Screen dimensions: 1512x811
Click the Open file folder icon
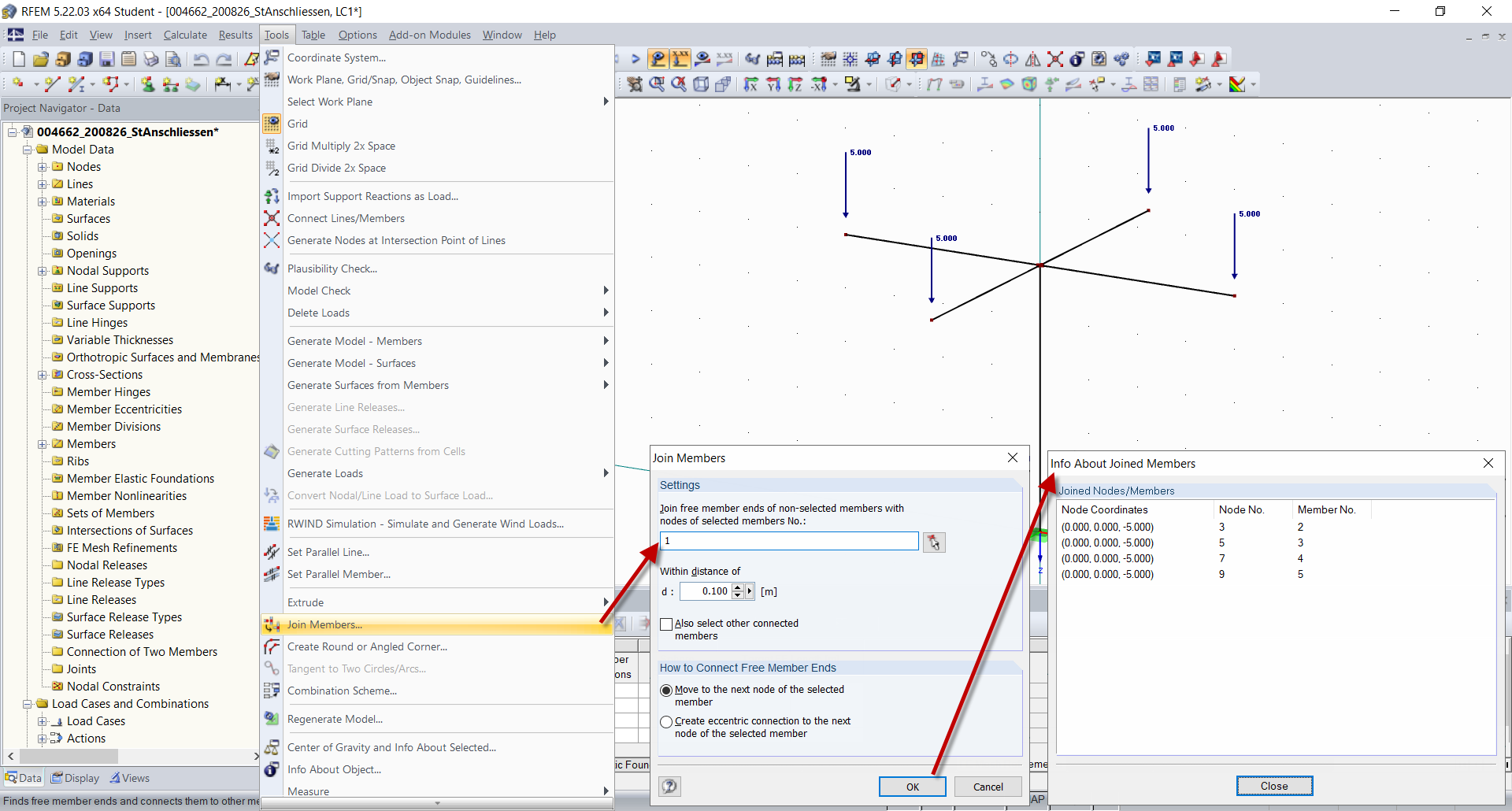click(x=41, y=59)
